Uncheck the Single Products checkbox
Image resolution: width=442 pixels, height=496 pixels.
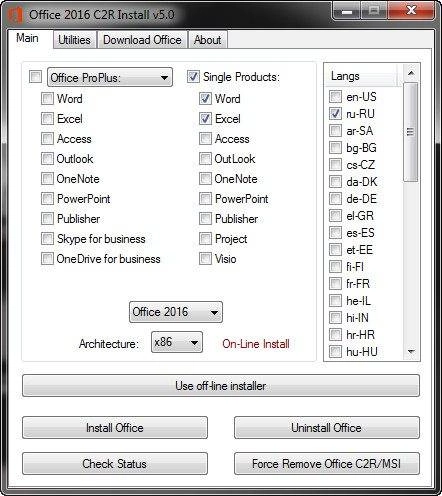pos(193,77)
